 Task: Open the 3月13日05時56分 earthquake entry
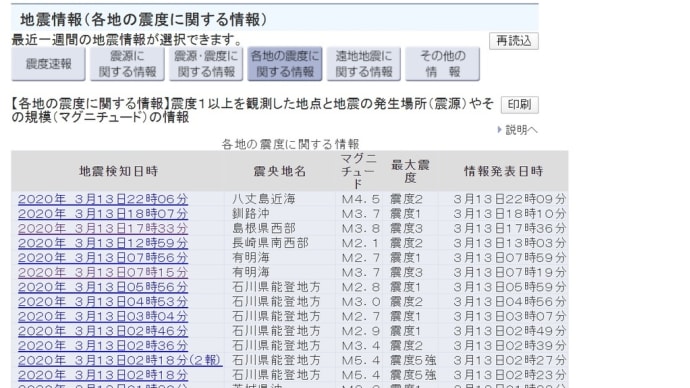pyautogui.click(x=103, y=287)
